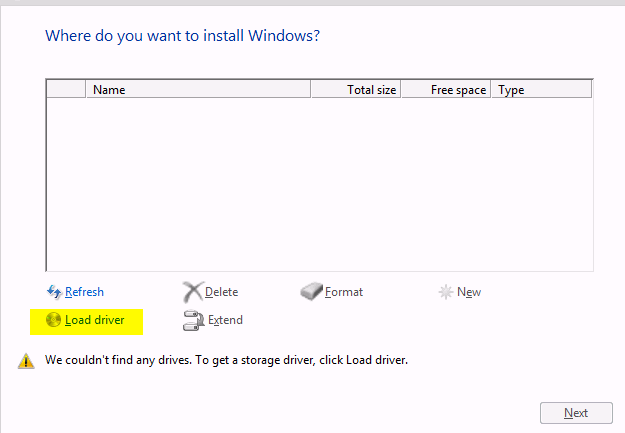Screen dimensions: 625x433
Task: Click the yellow warning triangle icon
Action: point(26,361)
